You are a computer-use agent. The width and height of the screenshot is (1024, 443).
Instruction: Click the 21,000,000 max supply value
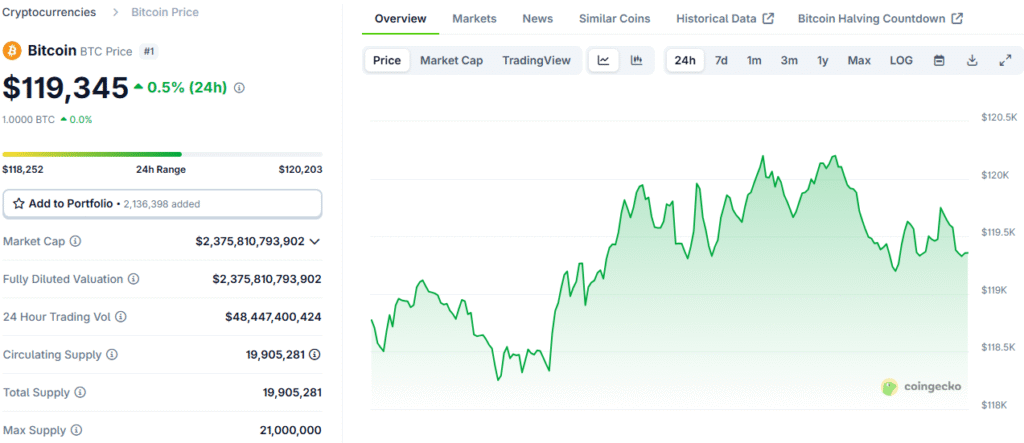click(291, 431)
